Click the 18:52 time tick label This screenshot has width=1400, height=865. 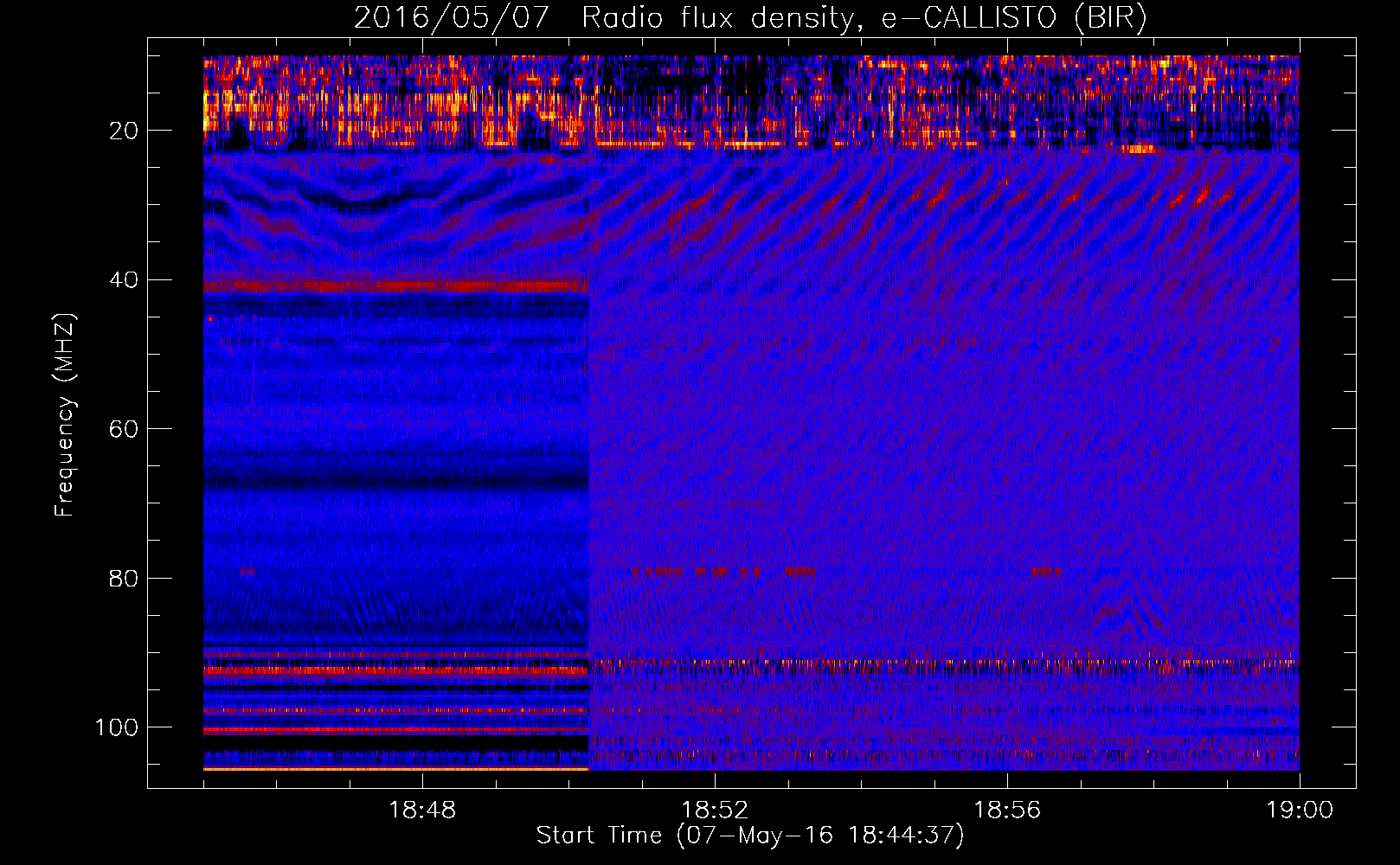coord(715,811)
